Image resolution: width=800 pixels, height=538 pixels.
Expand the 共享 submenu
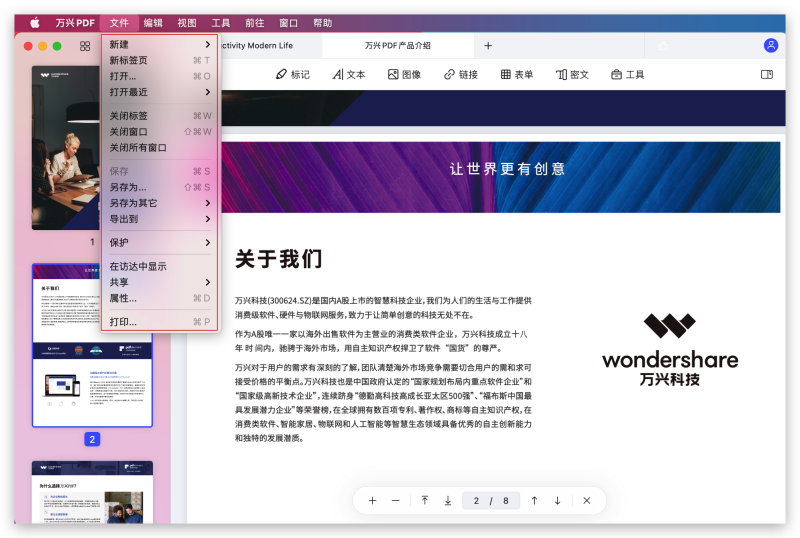(160, 282)
